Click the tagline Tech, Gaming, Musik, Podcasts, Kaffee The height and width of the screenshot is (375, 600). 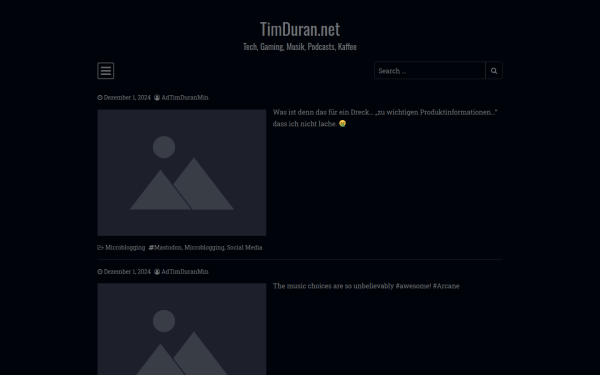pyautogui.click(x=300, y=47)
